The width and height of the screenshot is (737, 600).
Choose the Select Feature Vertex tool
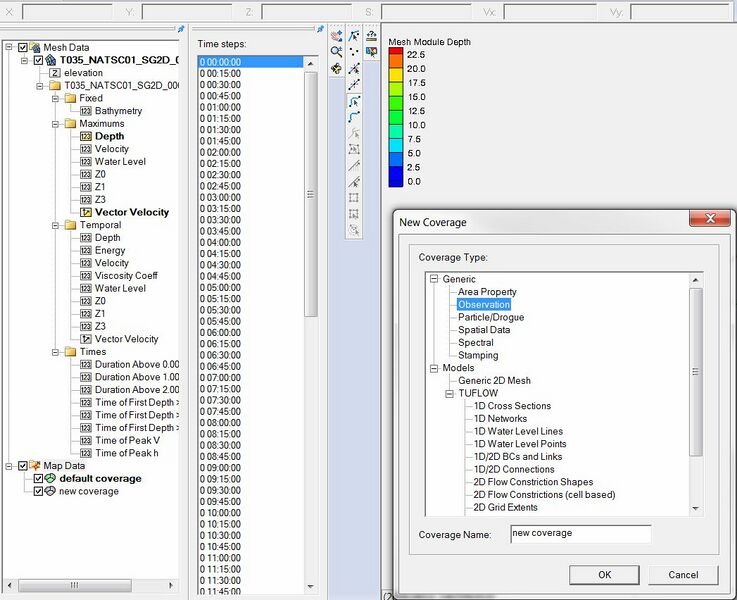coord(354,69)
